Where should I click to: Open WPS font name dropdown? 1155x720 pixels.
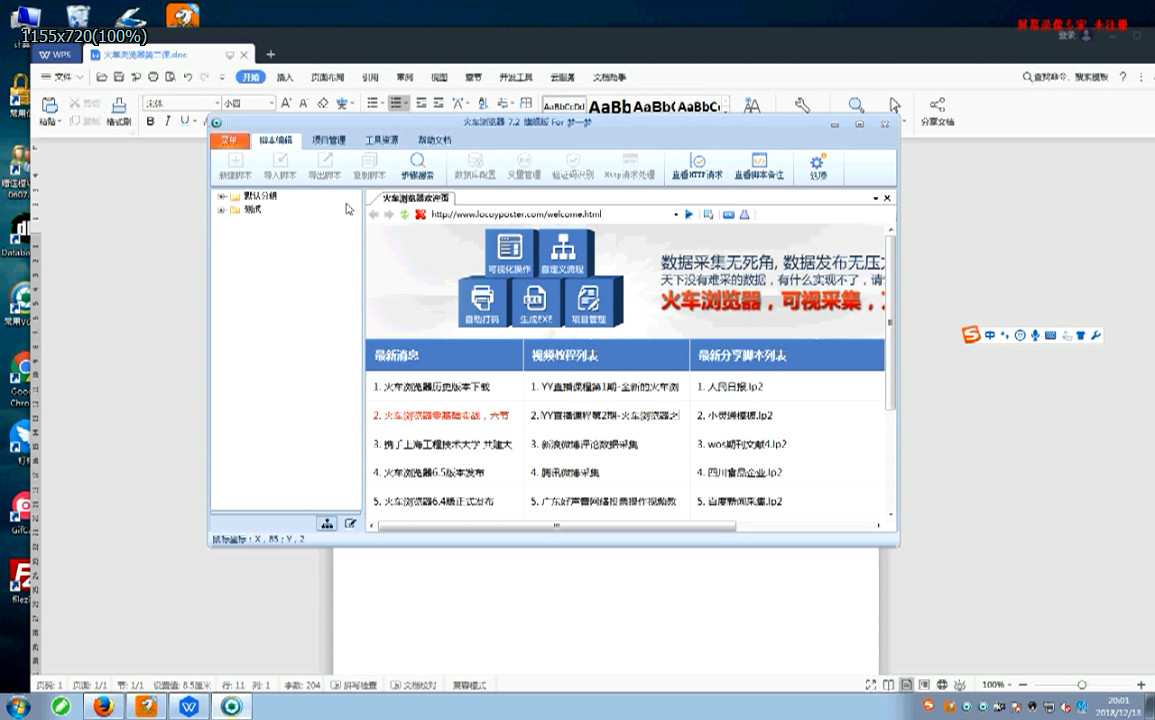[217, 103]
